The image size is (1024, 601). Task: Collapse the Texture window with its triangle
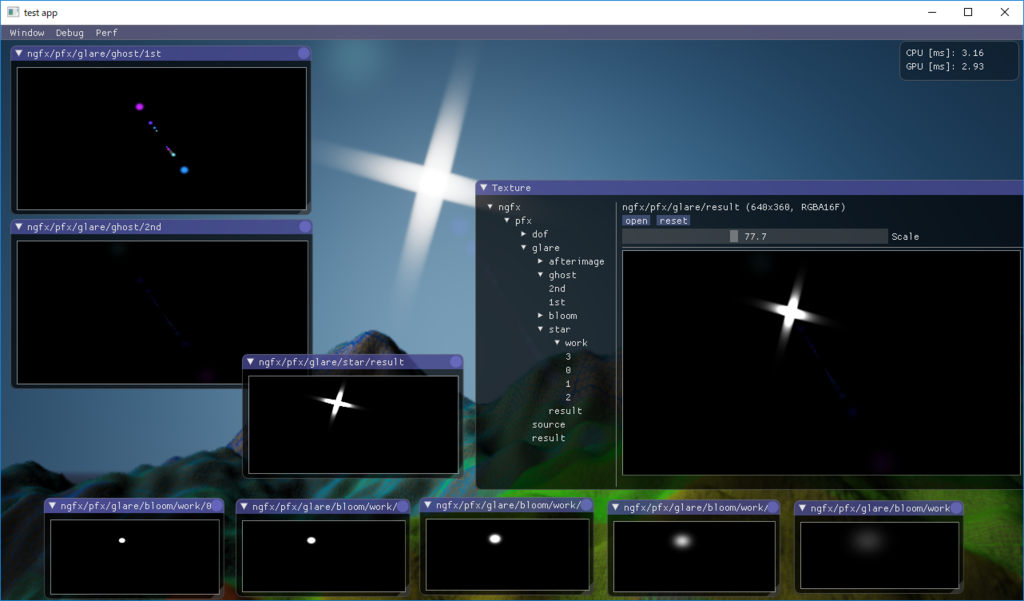(x=484, y=187)
